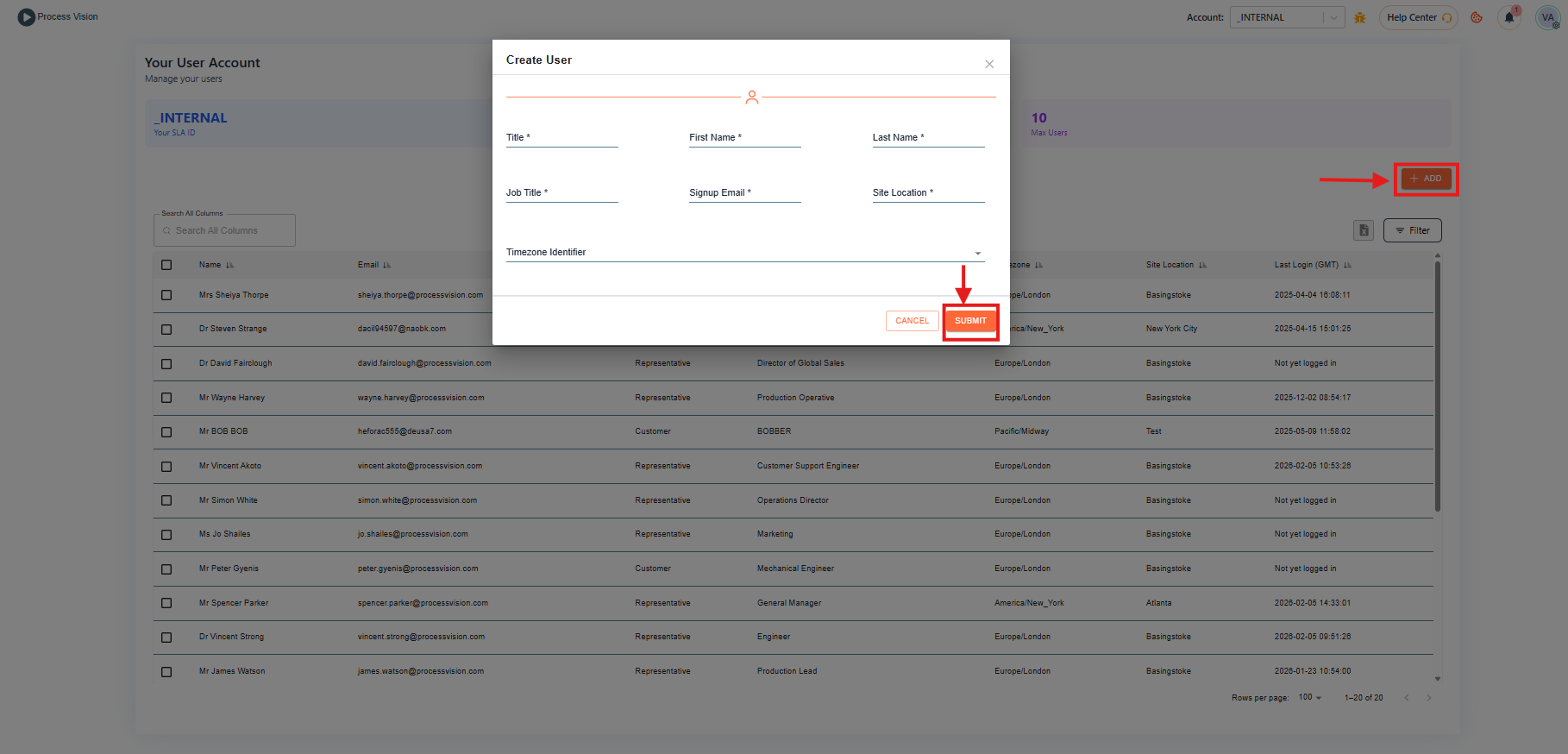The width and height of the screenshot is (1568, 754).
Task: Open the notifications bell
Action: coord(1509,17)
